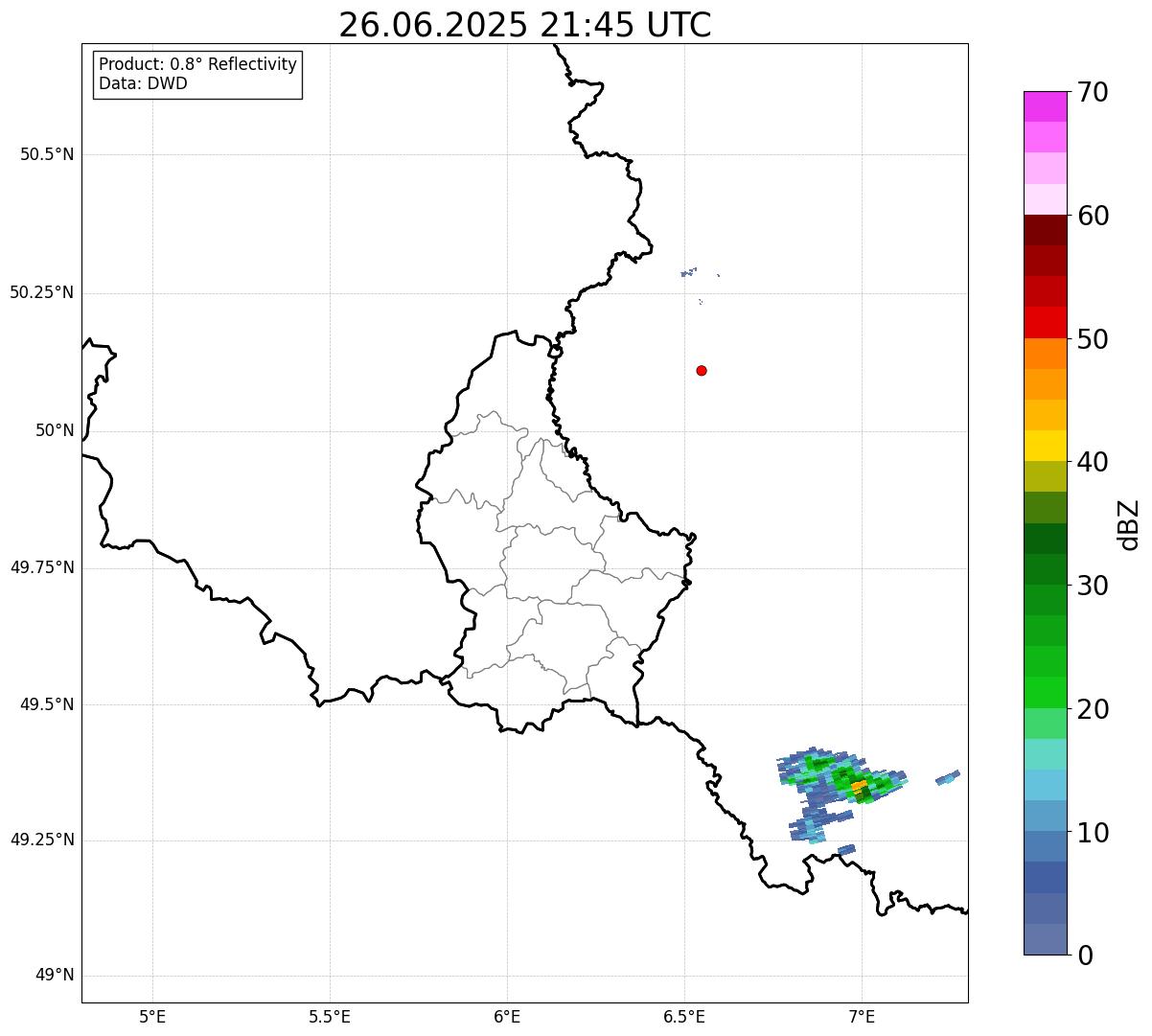Click the "Data: DWD" label
This screenshot has width=1152, height=1036.
144,83
